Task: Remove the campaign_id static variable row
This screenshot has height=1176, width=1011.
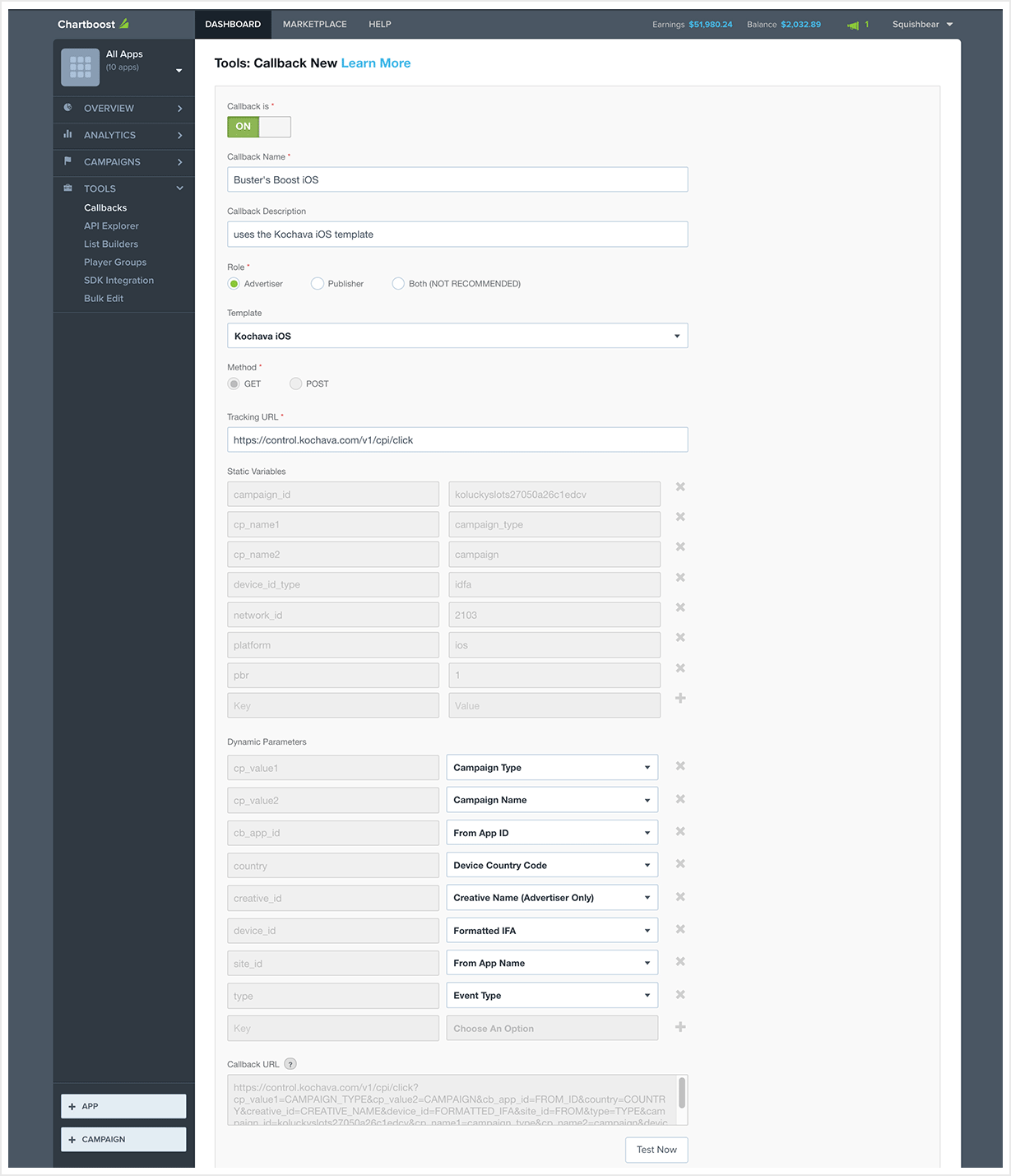Action: coord(680,486)
